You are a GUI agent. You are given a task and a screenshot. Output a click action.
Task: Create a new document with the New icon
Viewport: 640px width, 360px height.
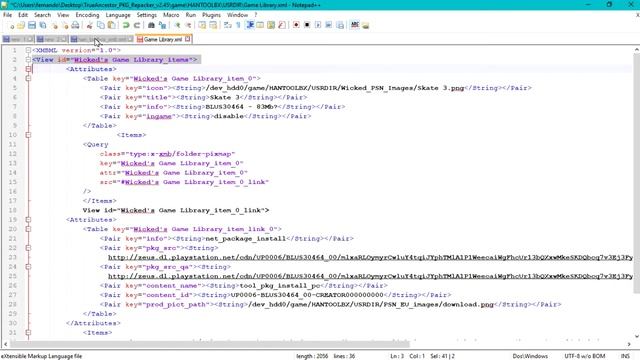11,25
